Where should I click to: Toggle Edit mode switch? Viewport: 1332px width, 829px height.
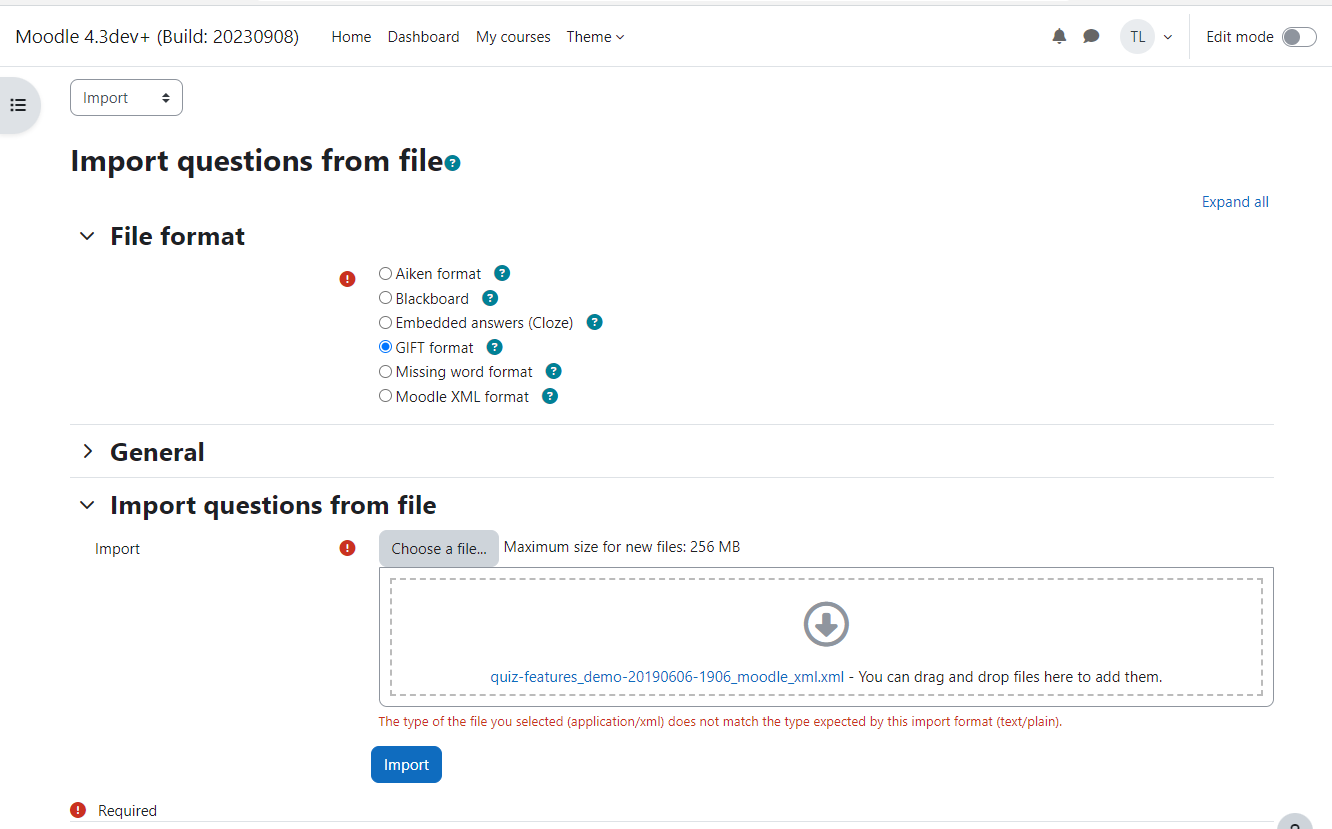(x=1299, y=37)
